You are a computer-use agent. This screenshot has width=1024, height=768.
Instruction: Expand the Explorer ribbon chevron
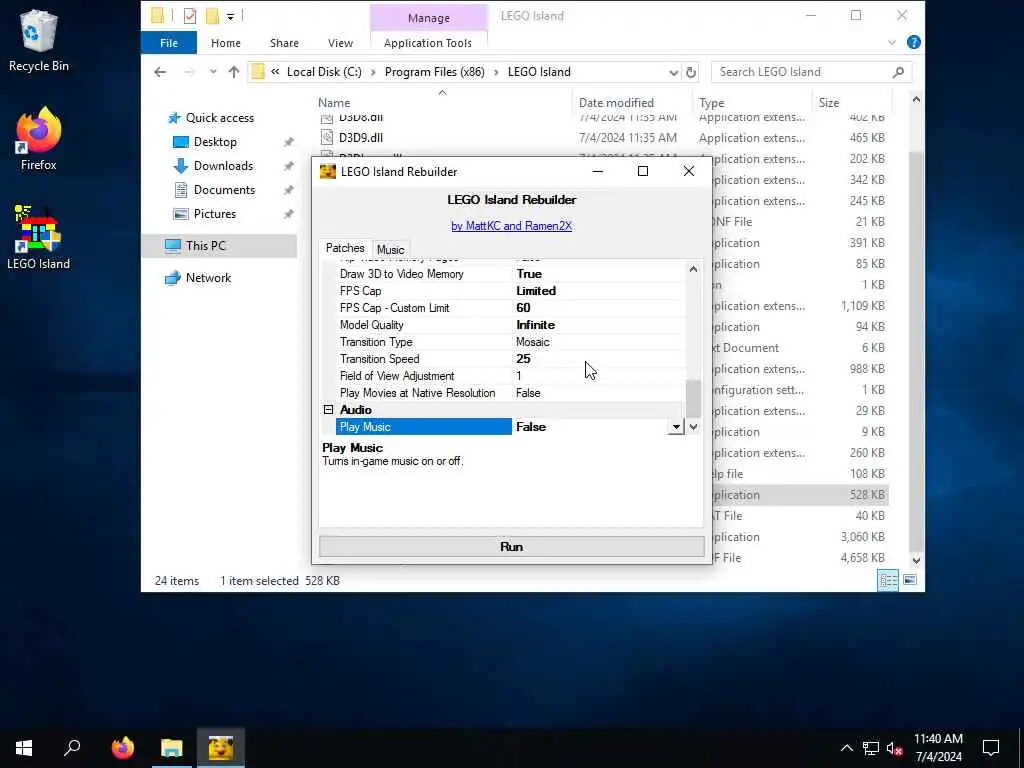click(891, 42)
